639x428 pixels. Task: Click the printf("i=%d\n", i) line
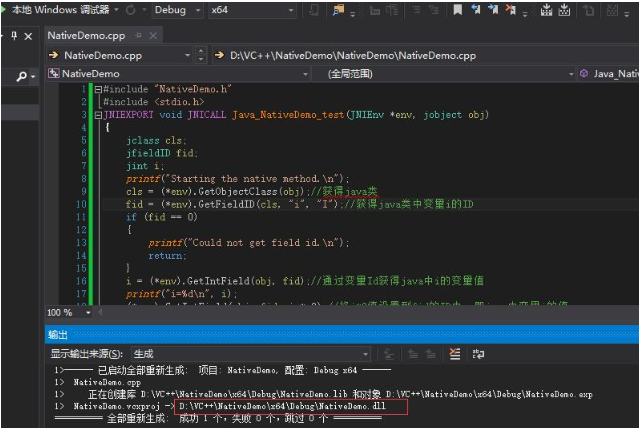(x=181, y=293)
